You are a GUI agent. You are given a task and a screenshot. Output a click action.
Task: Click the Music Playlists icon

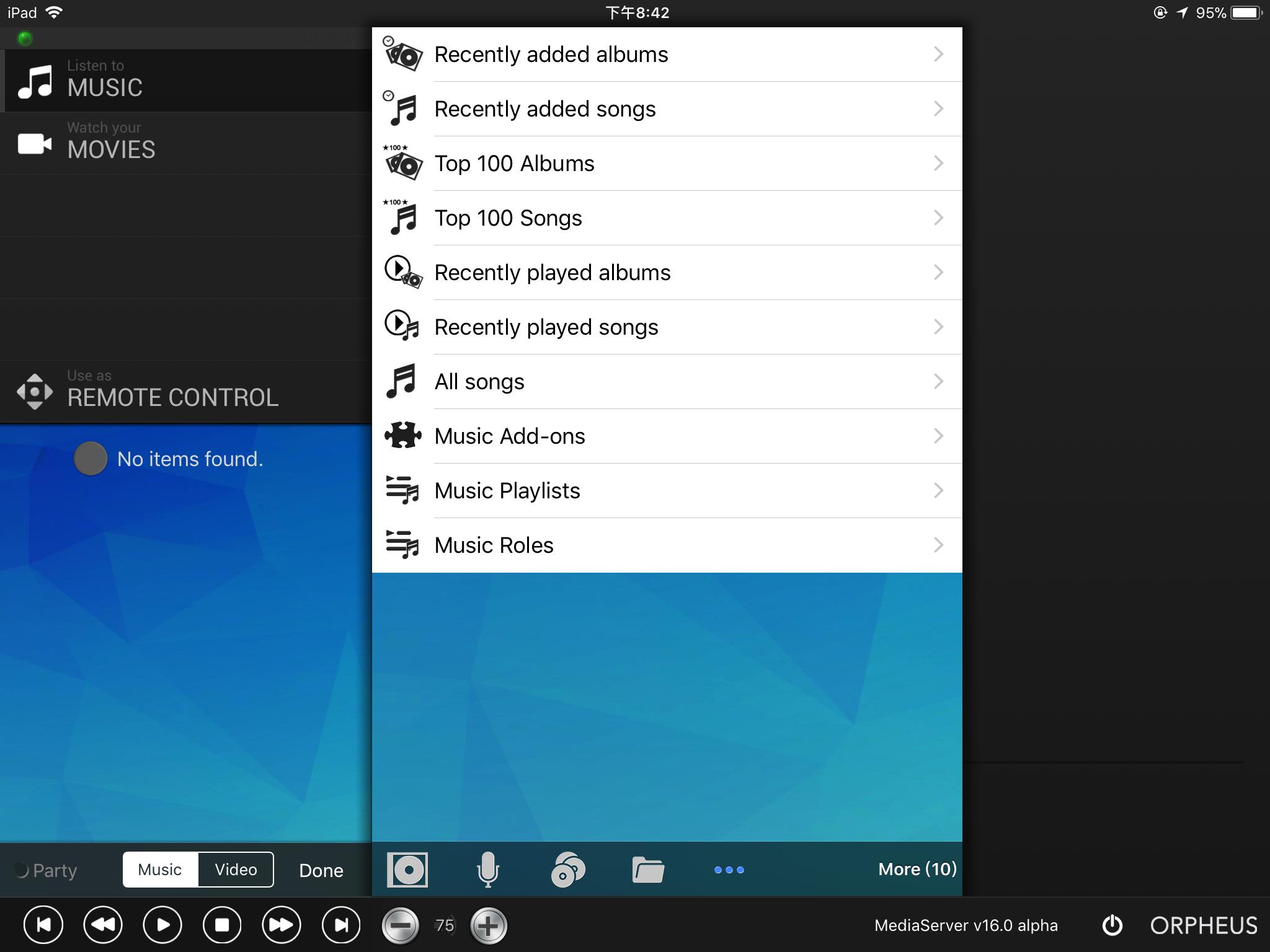pyautogui.click(x=402, y=490)
